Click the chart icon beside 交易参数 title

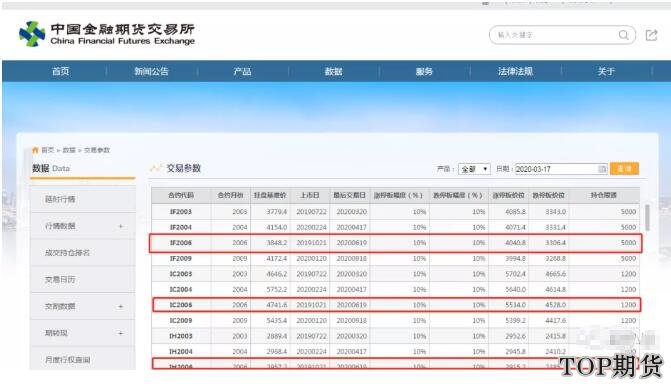click(x=155, y=168)
